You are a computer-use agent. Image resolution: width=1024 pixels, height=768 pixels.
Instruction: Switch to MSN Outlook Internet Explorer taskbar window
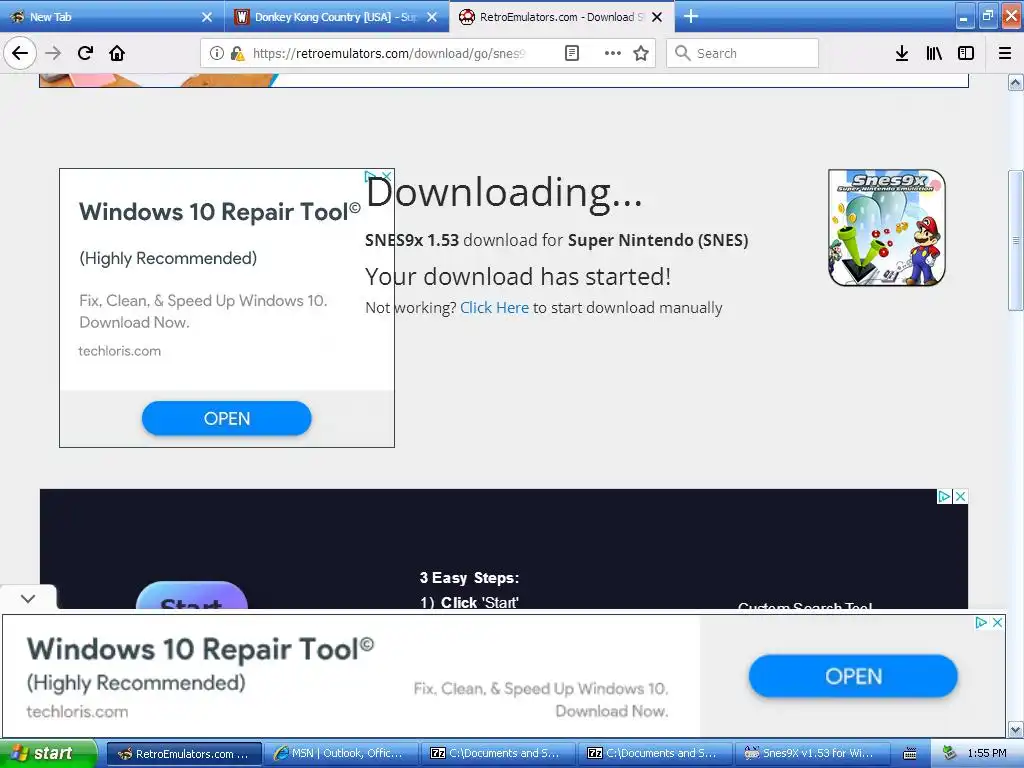click(341, 754)
